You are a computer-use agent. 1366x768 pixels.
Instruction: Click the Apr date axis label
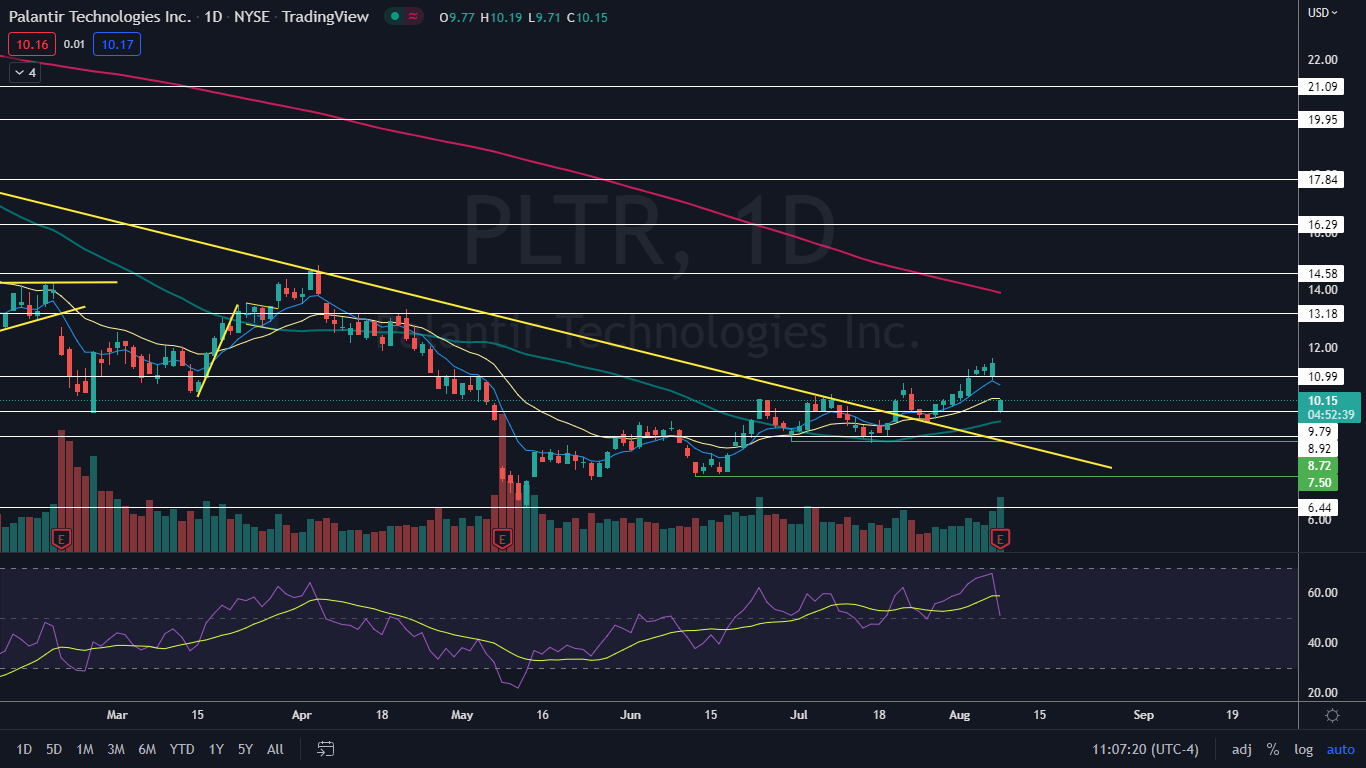[x=302, y=715]
